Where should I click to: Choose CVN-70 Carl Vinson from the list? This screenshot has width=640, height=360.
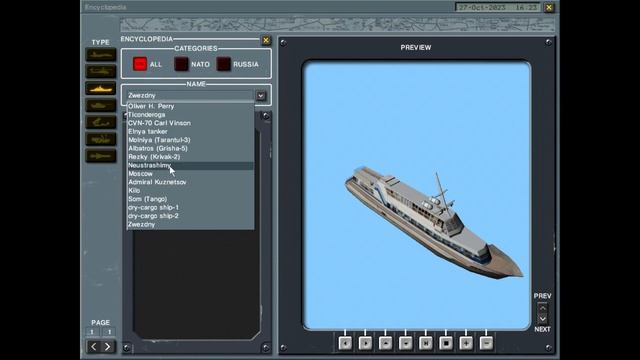tap(191, 123)
